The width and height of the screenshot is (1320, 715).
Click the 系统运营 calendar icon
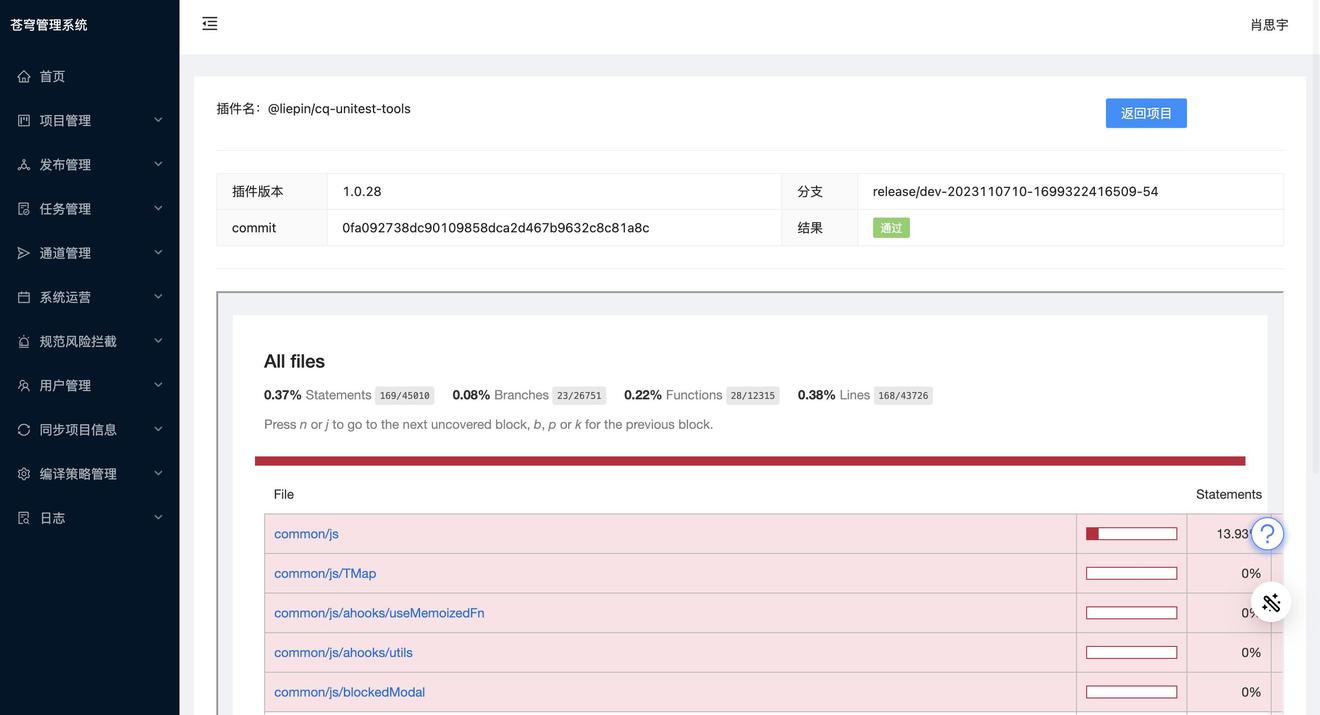(x=24, y=297)
